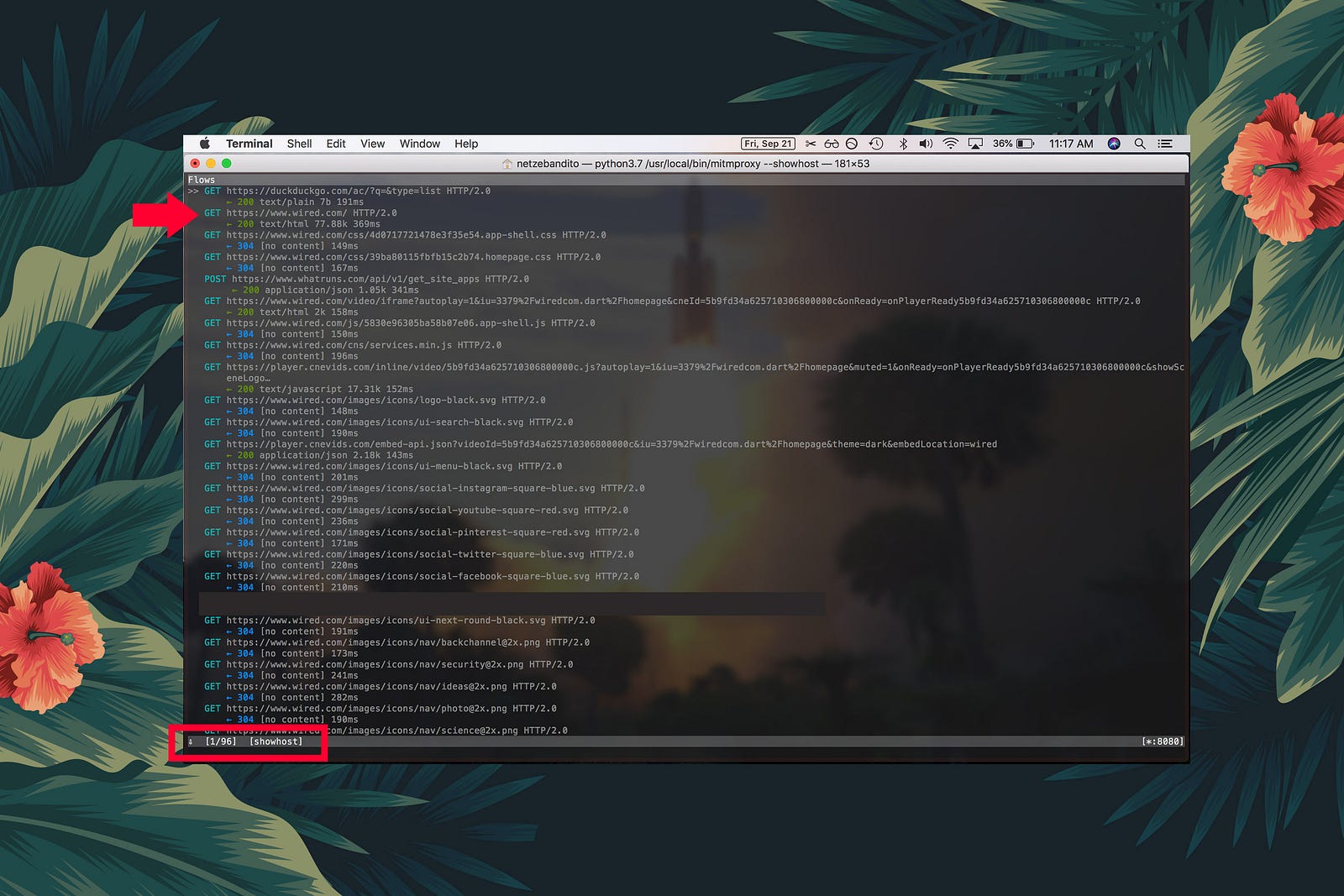This screenshot has width=1344, height=896.
Task: Select the social-facebook-square-blue.svg flow
Action: coord(422,576)
